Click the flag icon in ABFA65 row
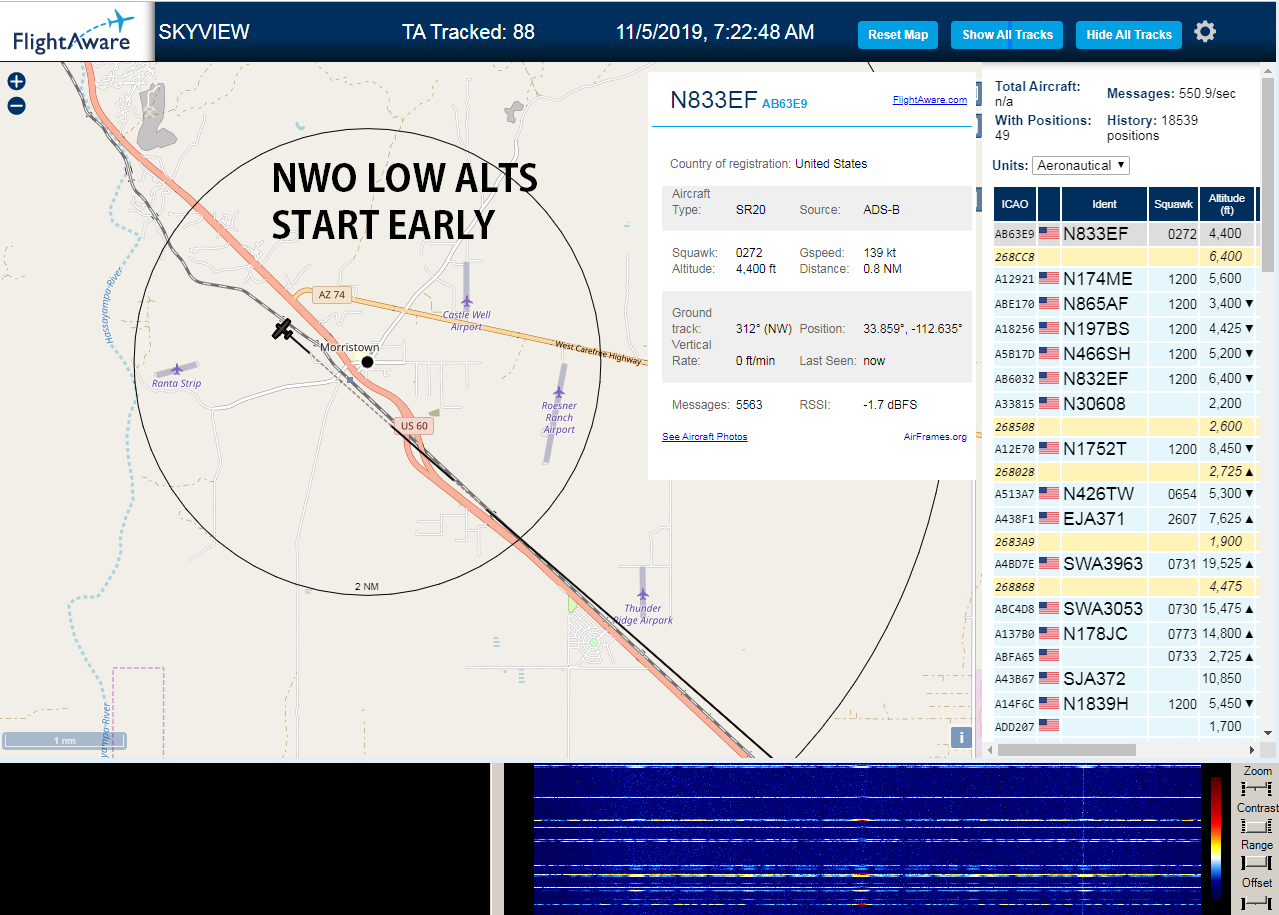This screenshot has width=1279, height=915. tap(1048, 657)
